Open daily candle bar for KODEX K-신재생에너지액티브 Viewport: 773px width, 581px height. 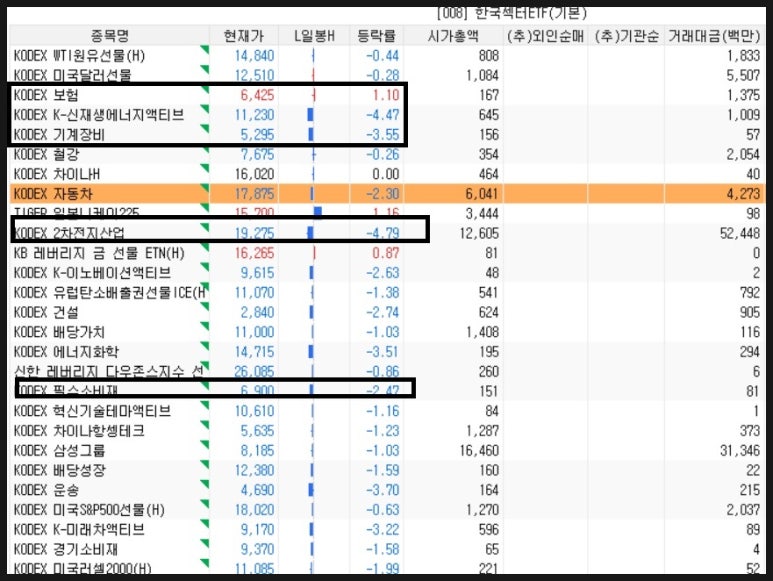311,115
